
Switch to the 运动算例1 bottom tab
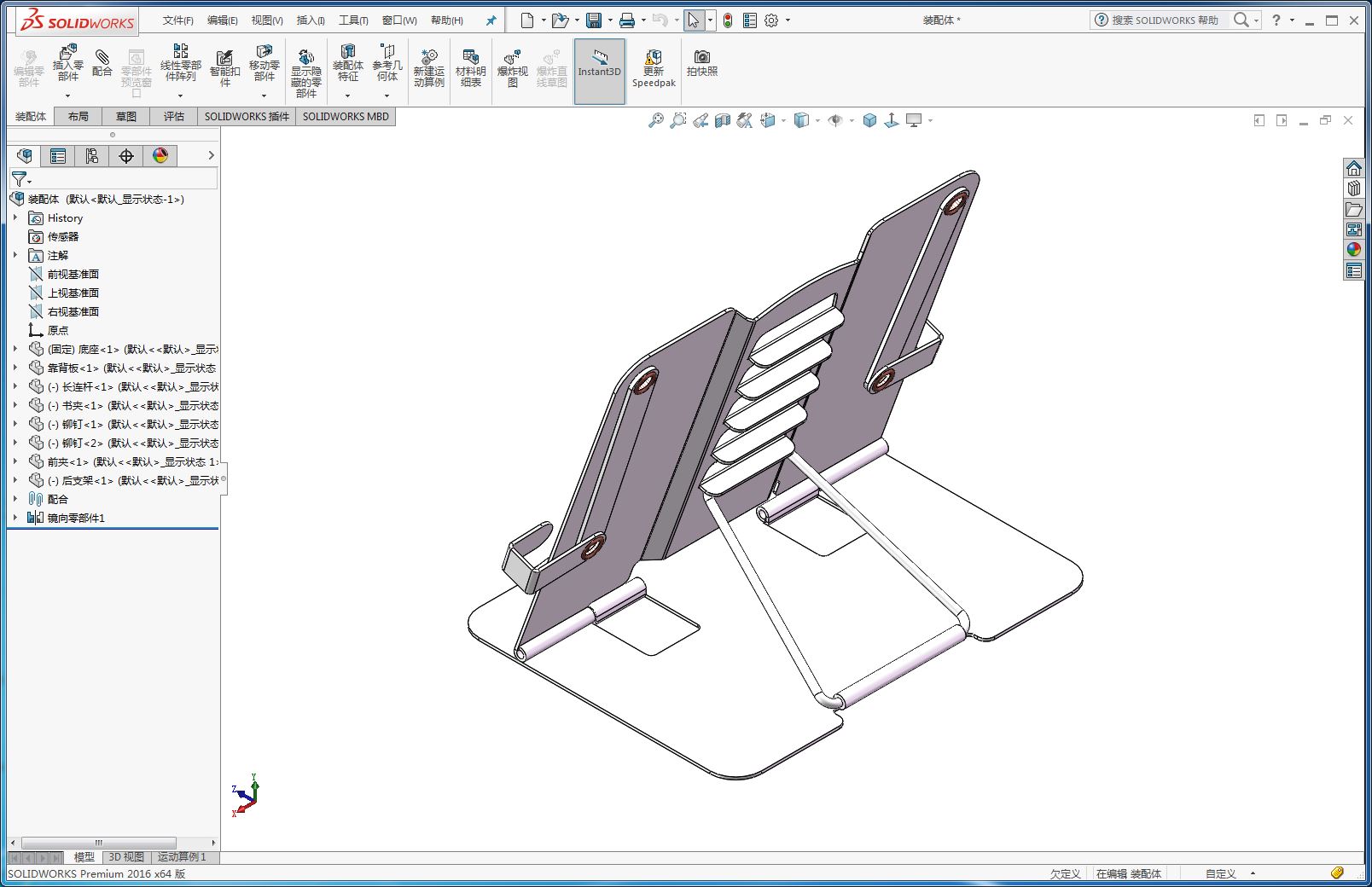tap(182, 857)
